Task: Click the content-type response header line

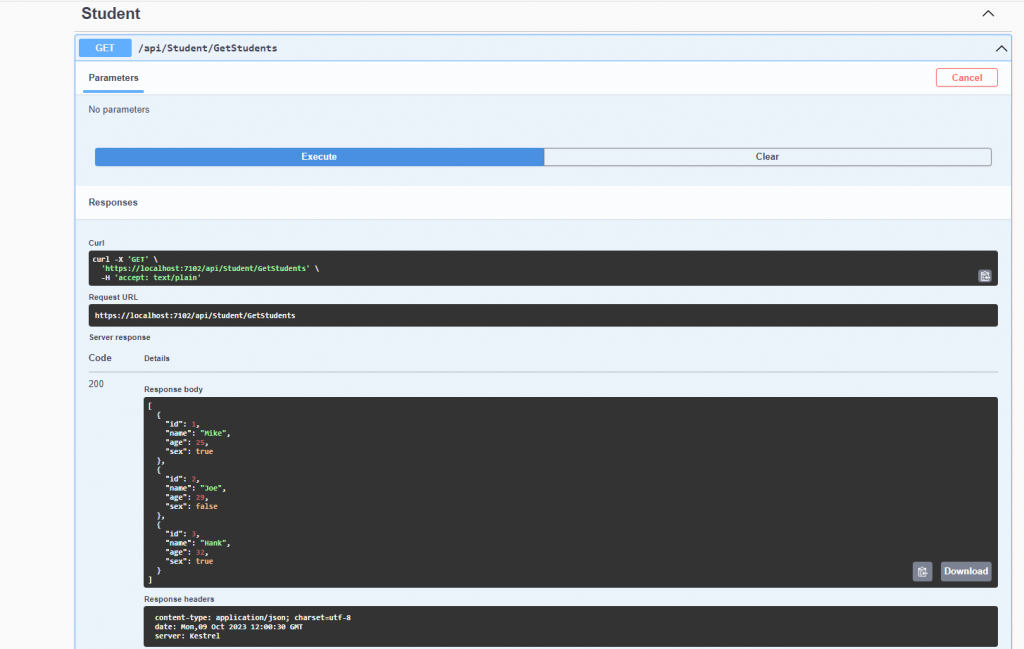Action: click(253, 618)
